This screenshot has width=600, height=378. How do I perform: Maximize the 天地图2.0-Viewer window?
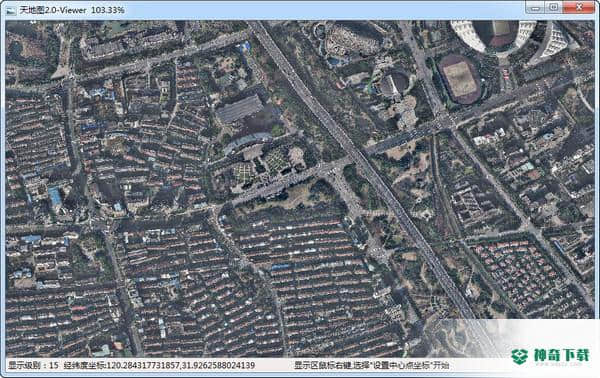pos(553,7)
